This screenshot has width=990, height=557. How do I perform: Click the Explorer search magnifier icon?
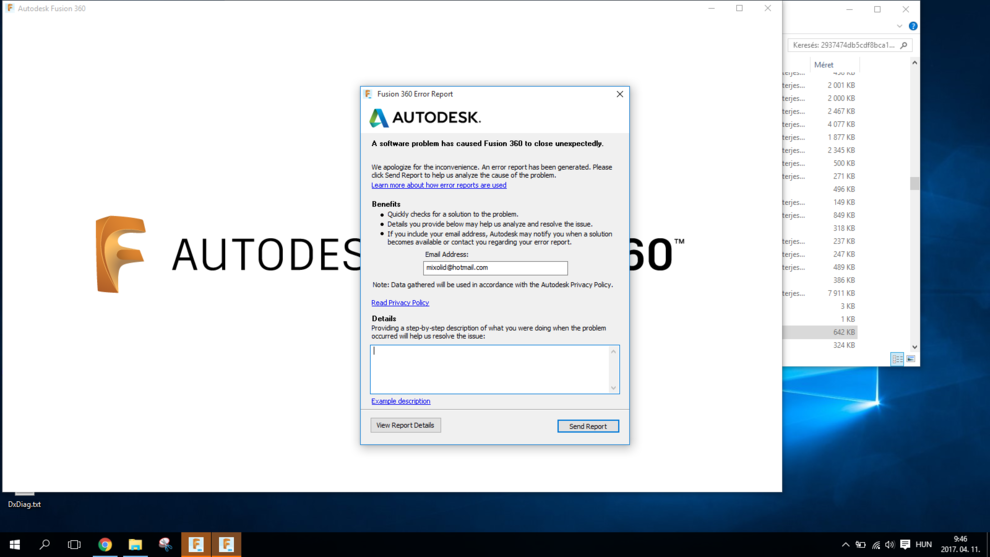(x=904, y=45)
